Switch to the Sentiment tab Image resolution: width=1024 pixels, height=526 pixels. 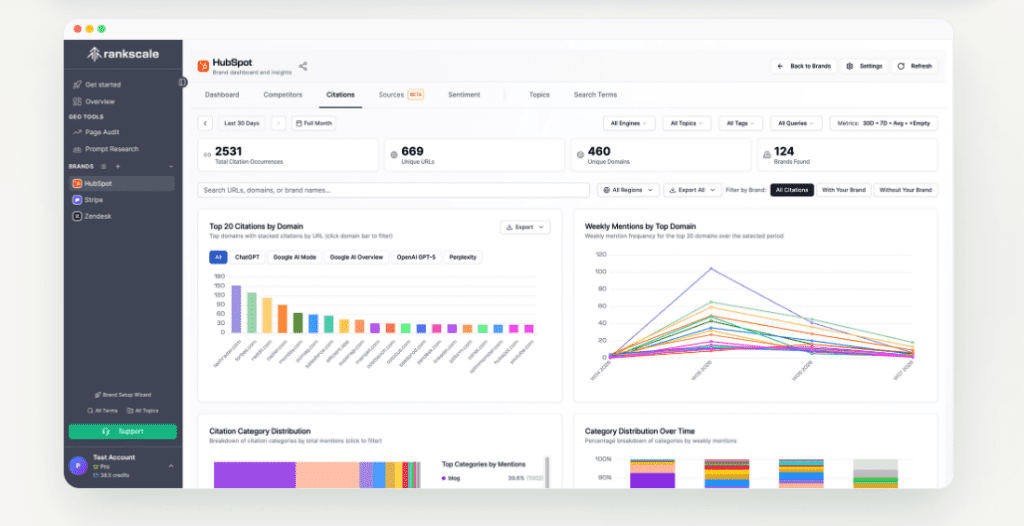[x=464, y=95]
